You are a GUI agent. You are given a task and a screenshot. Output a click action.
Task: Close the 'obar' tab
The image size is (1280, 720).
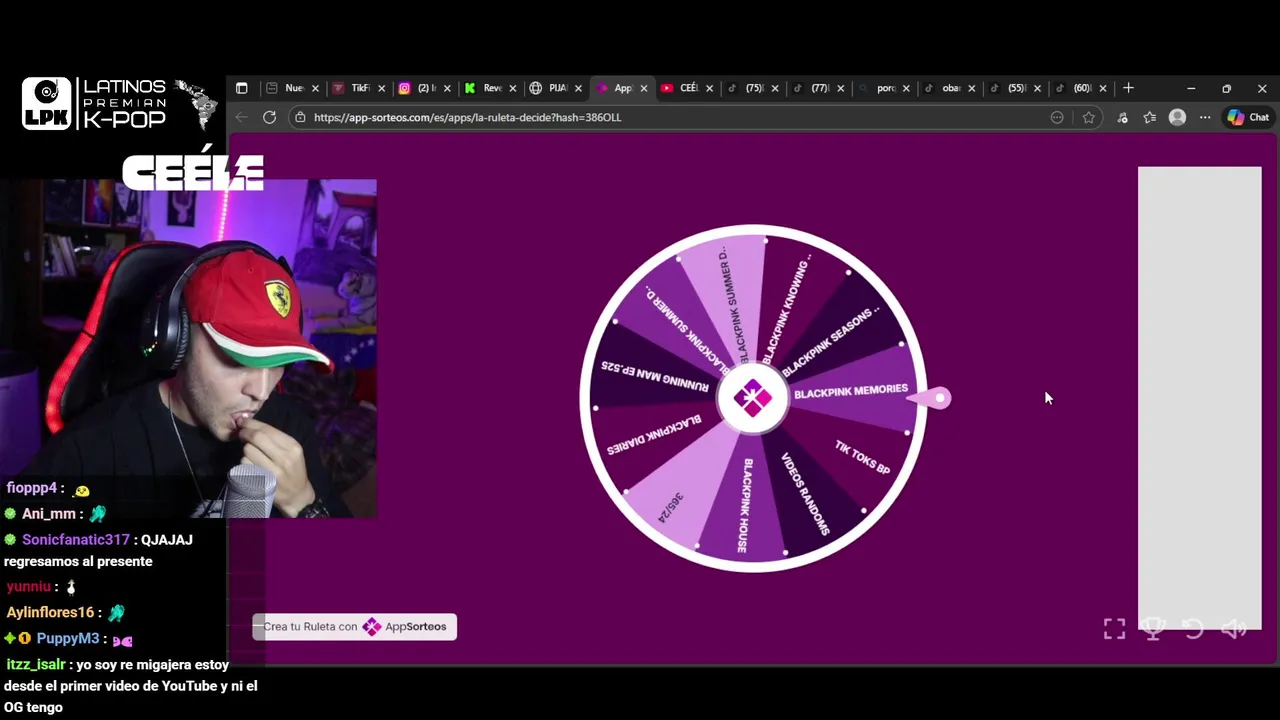tap(971, 88)
